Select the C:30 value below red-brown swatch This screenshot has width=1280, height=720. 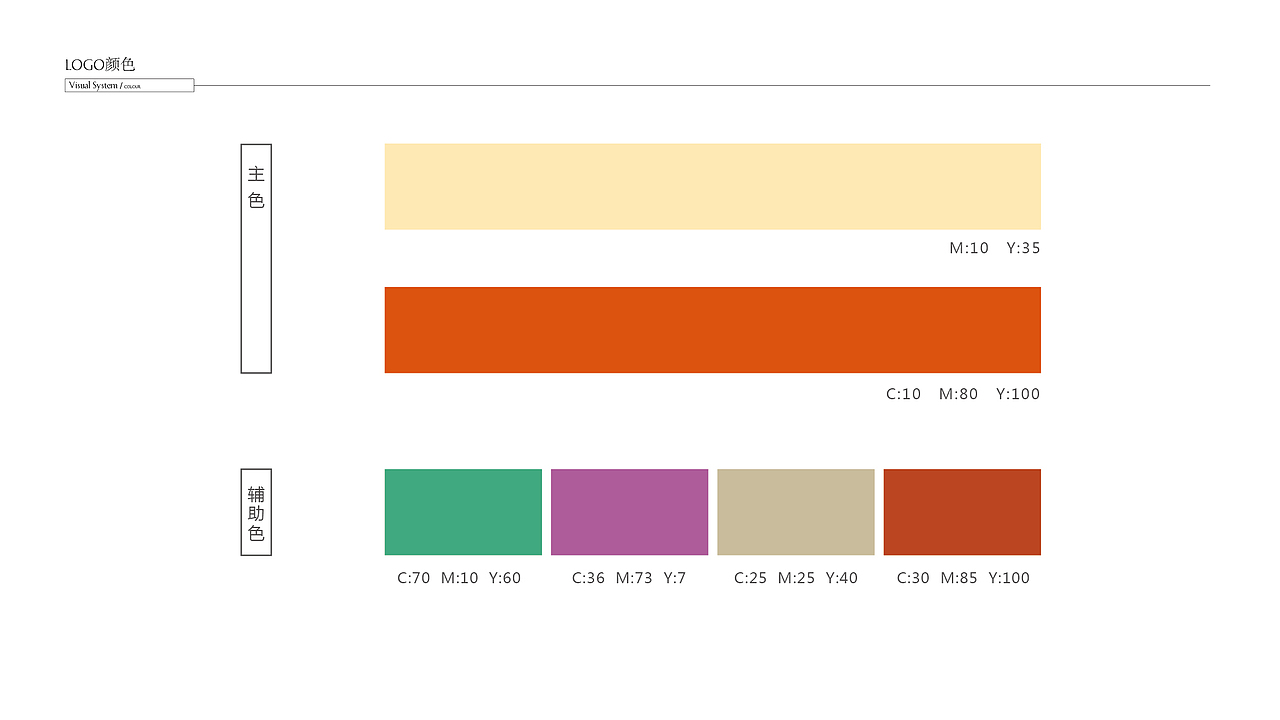point(913,578)
